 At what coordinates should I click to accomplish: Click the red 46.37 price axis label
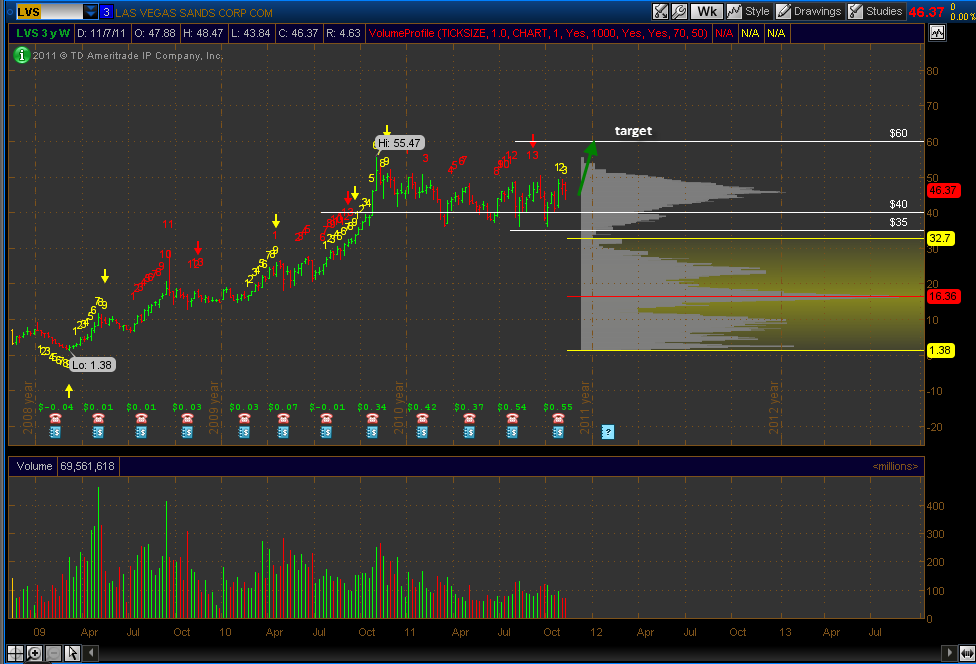point(942,190)
